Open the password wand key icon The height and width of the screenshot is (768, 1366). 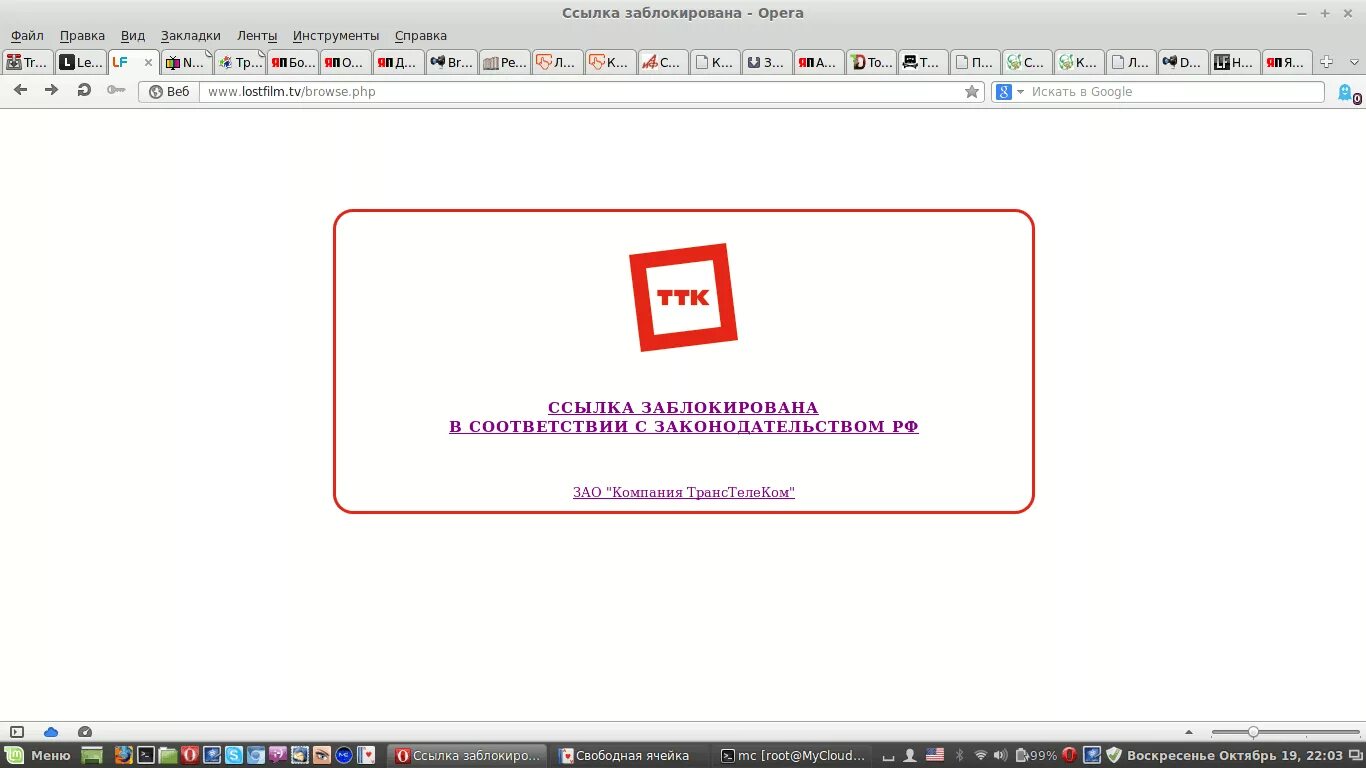coord(116,90)
